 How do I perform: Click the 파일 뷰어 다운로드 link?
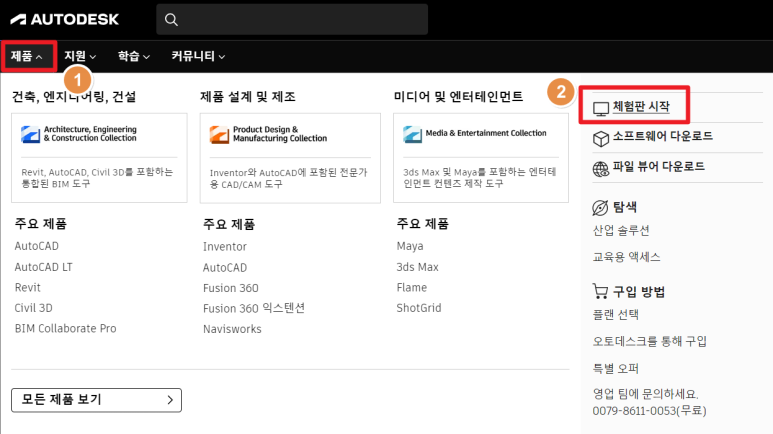659,166
